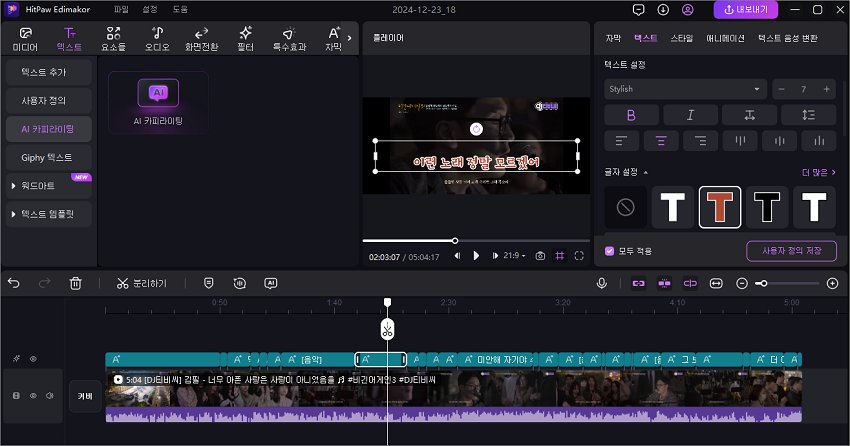The width and height of the screenshot is (850, 446).
Task: Apply bold formatting to the text
Action: [x=630, y=115]
